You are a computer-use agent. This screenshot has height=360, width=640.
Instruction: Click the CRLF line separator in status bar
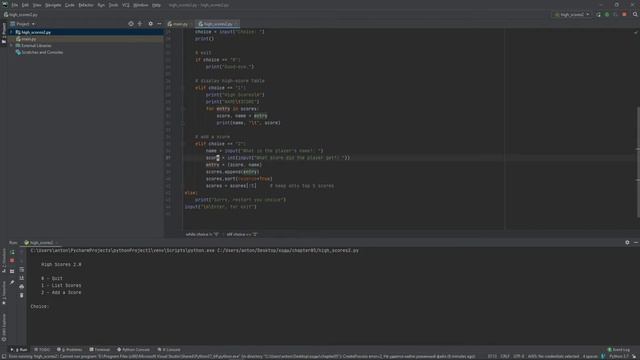(x=505, y=357)
